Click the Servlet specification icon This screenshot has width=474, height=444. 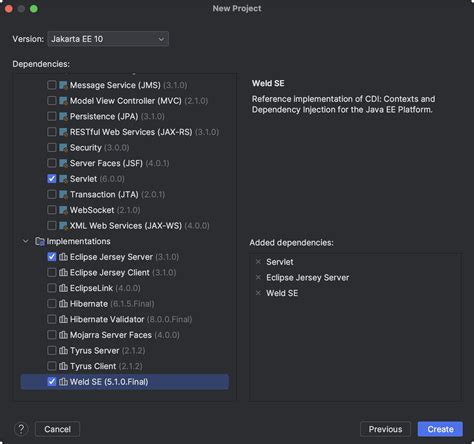(x=63, y=179)
